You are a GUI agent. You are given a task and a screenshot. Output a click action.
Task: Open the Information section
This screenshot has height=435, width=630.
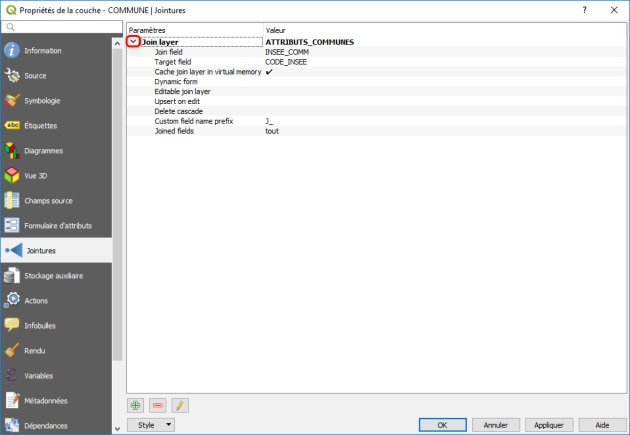pos(56,51)
